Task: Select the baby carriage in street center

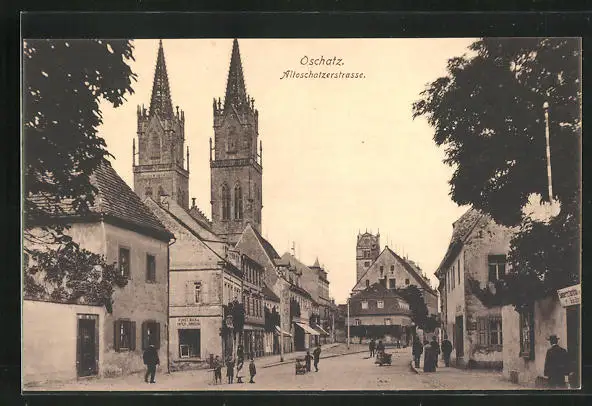Action: tap(384, 358)
